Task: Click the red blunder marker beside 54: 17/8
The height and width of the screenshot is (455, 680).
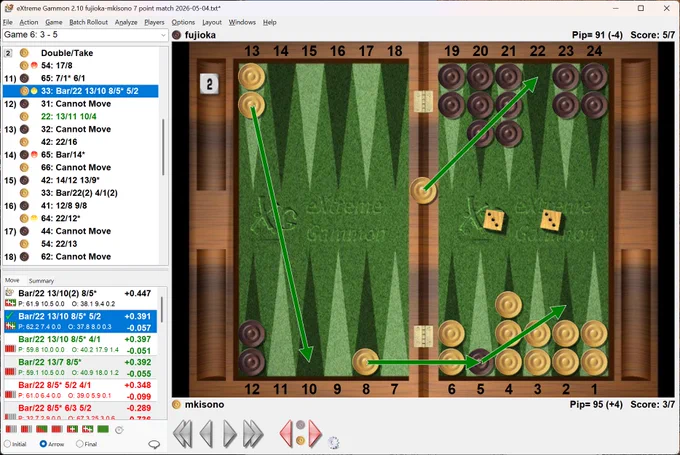Action: (x=34, y=65)
